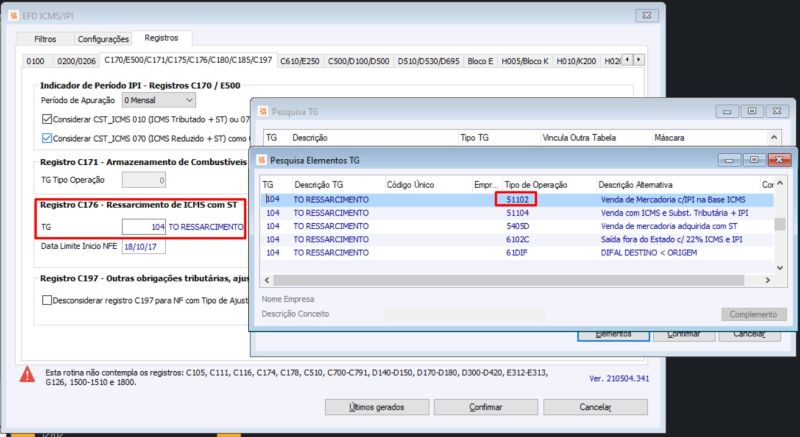Screen dimensions: 800x437
Task: Click the version text Ver. 210504.341
Action: point(619,378)
